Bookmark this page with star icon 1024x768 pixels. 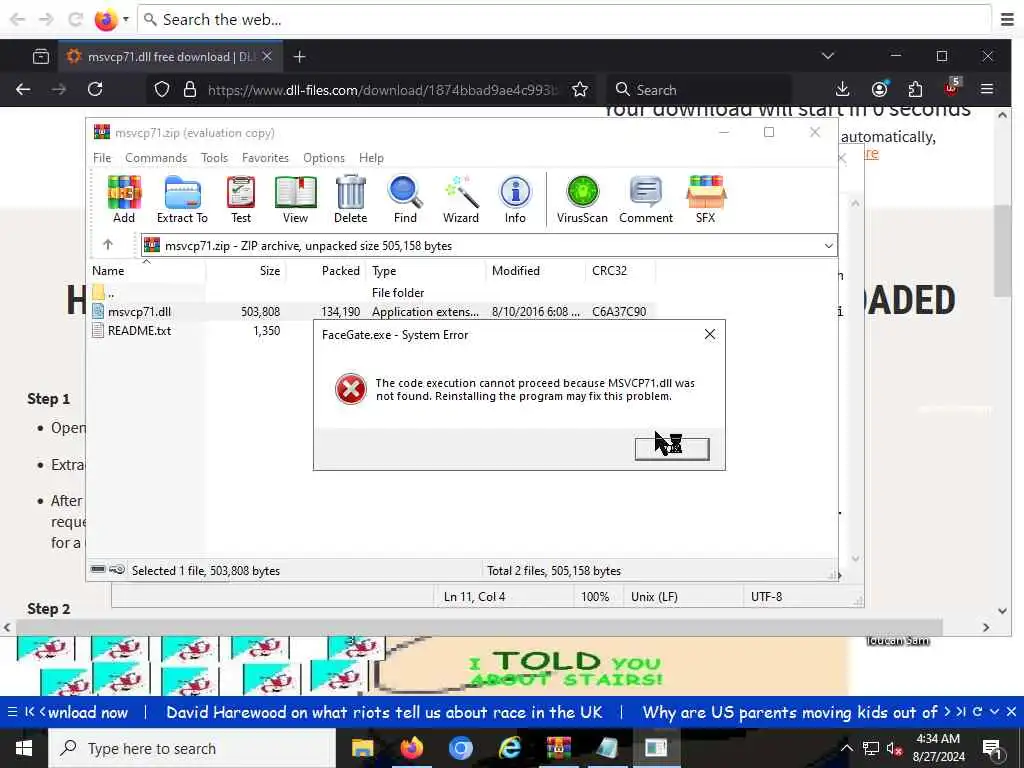[x=579, y=90]
